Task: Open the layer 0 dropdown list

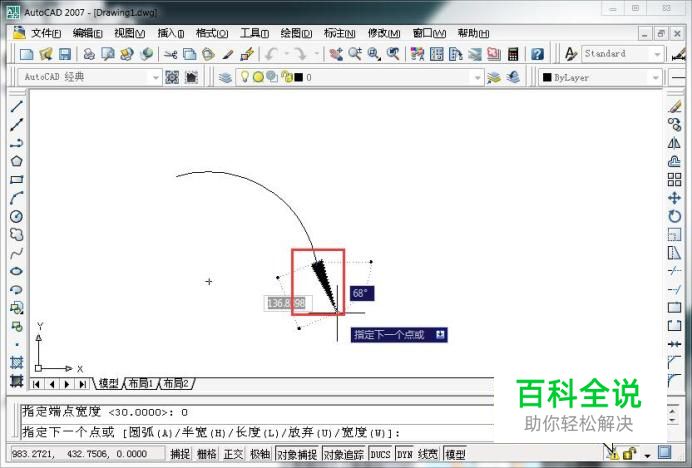Action: 477,78
